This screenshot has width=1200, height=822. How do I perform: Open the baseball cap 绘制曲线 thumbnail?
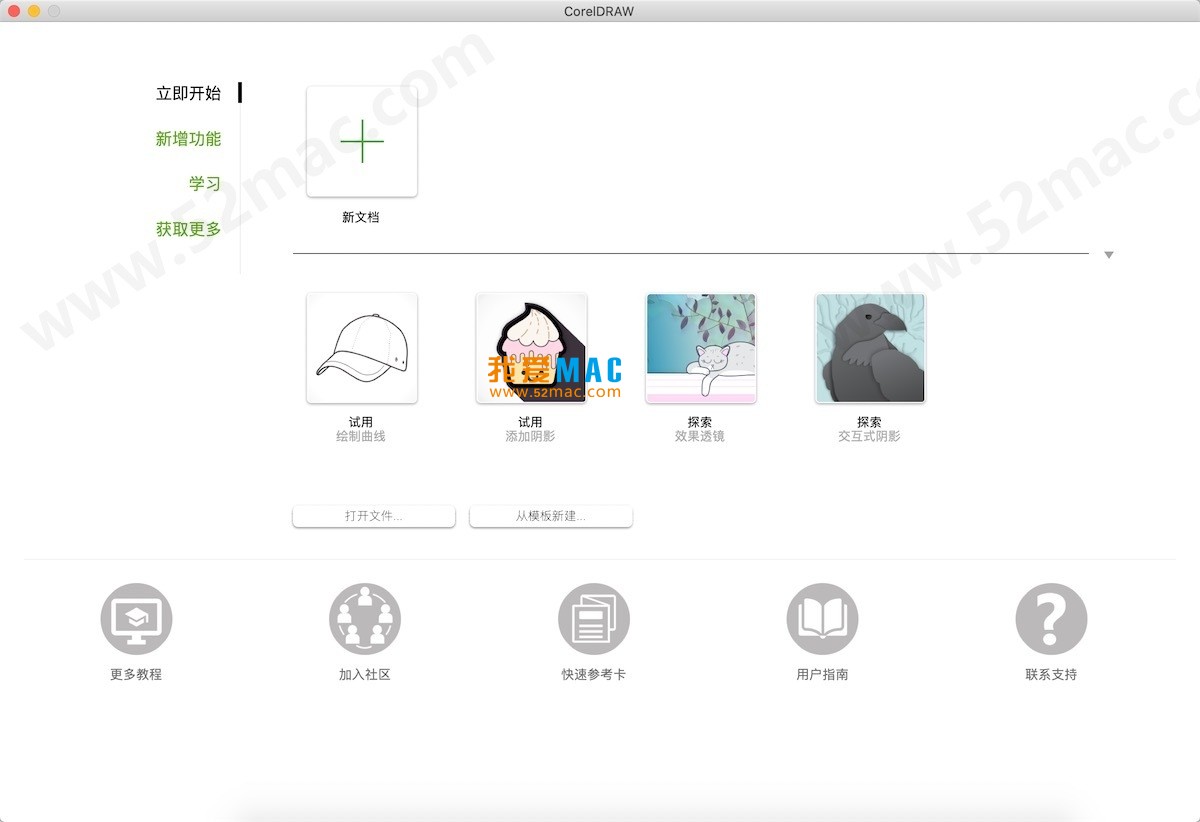point(362,348)
